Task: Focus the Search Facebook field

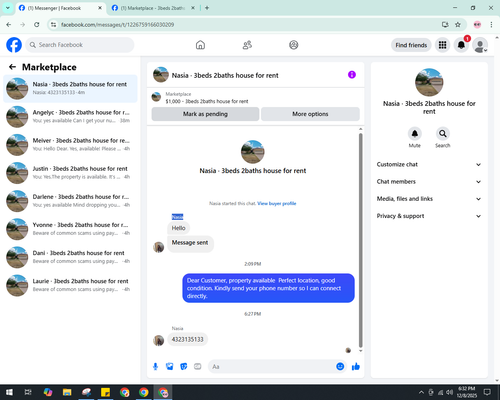Action: click(x=80, y=45)
